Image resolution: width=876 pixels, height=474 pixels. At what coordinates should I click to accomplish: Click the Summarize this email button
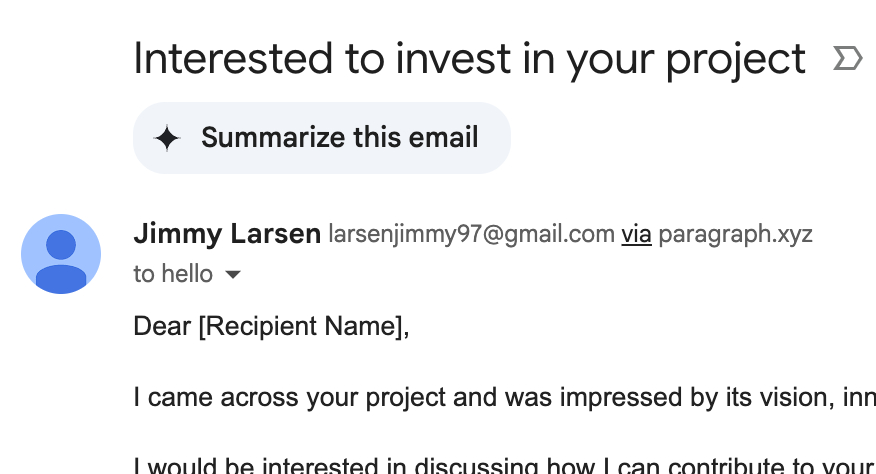[x=322, y=138]
